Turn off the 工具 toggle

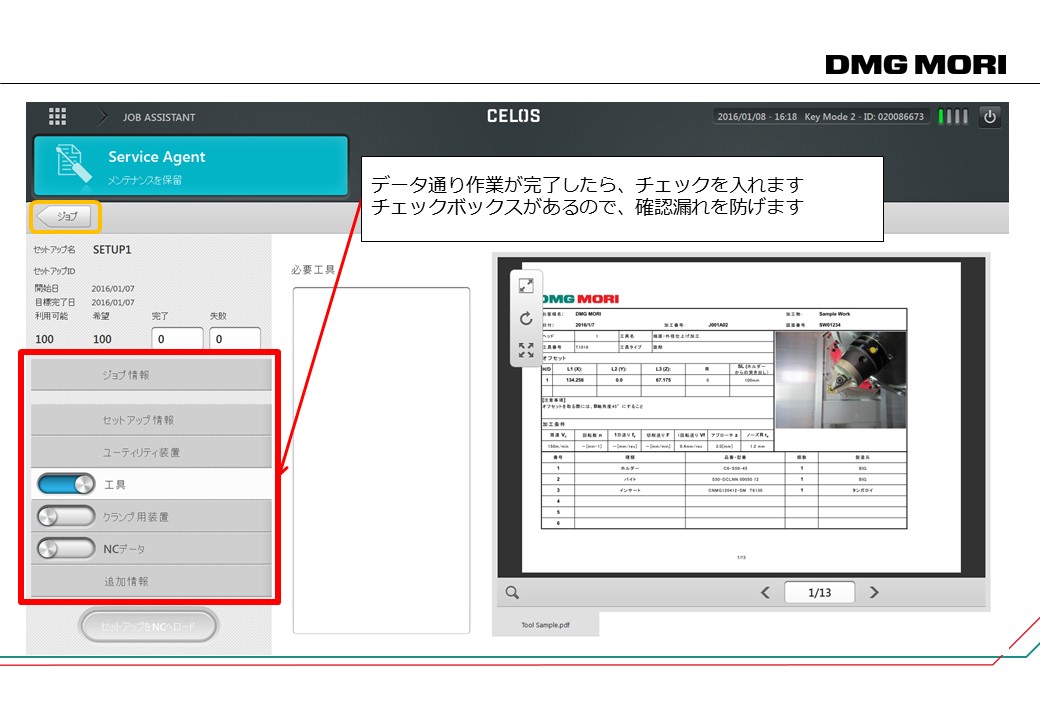pyautogui.click(x=66, y=484)
